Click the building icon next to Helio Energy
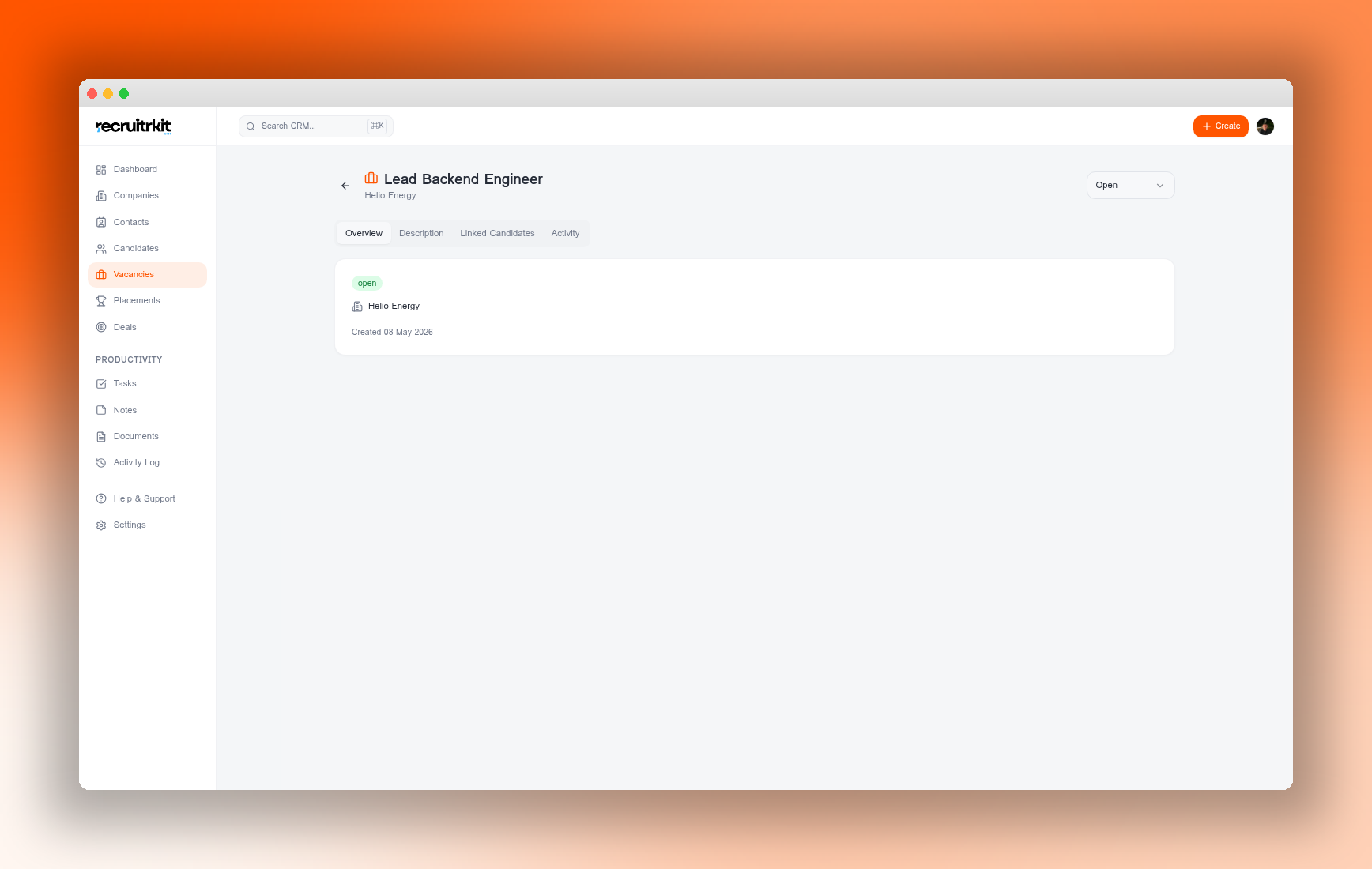Screen dimensions: 1372x869 point(357,307)
